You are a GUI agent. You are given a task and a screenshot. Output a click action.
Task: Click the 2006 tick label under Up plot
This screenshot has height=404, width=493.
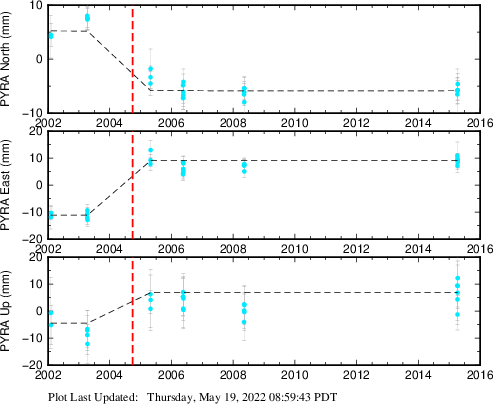click(x=171, y=375)
